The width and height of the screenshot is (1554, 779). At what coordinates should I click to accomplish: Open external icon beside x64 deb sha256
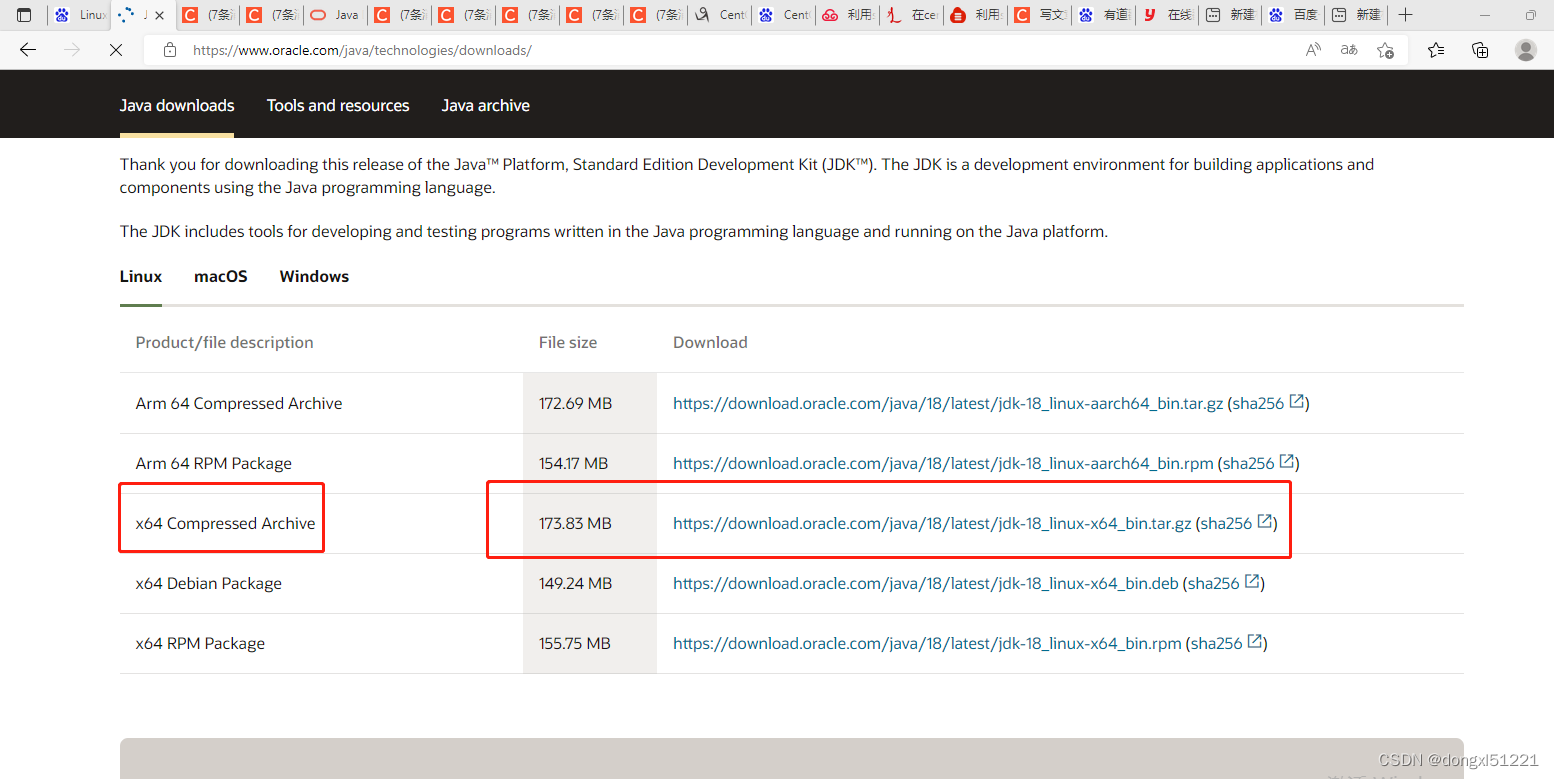tap(1252, 581)
